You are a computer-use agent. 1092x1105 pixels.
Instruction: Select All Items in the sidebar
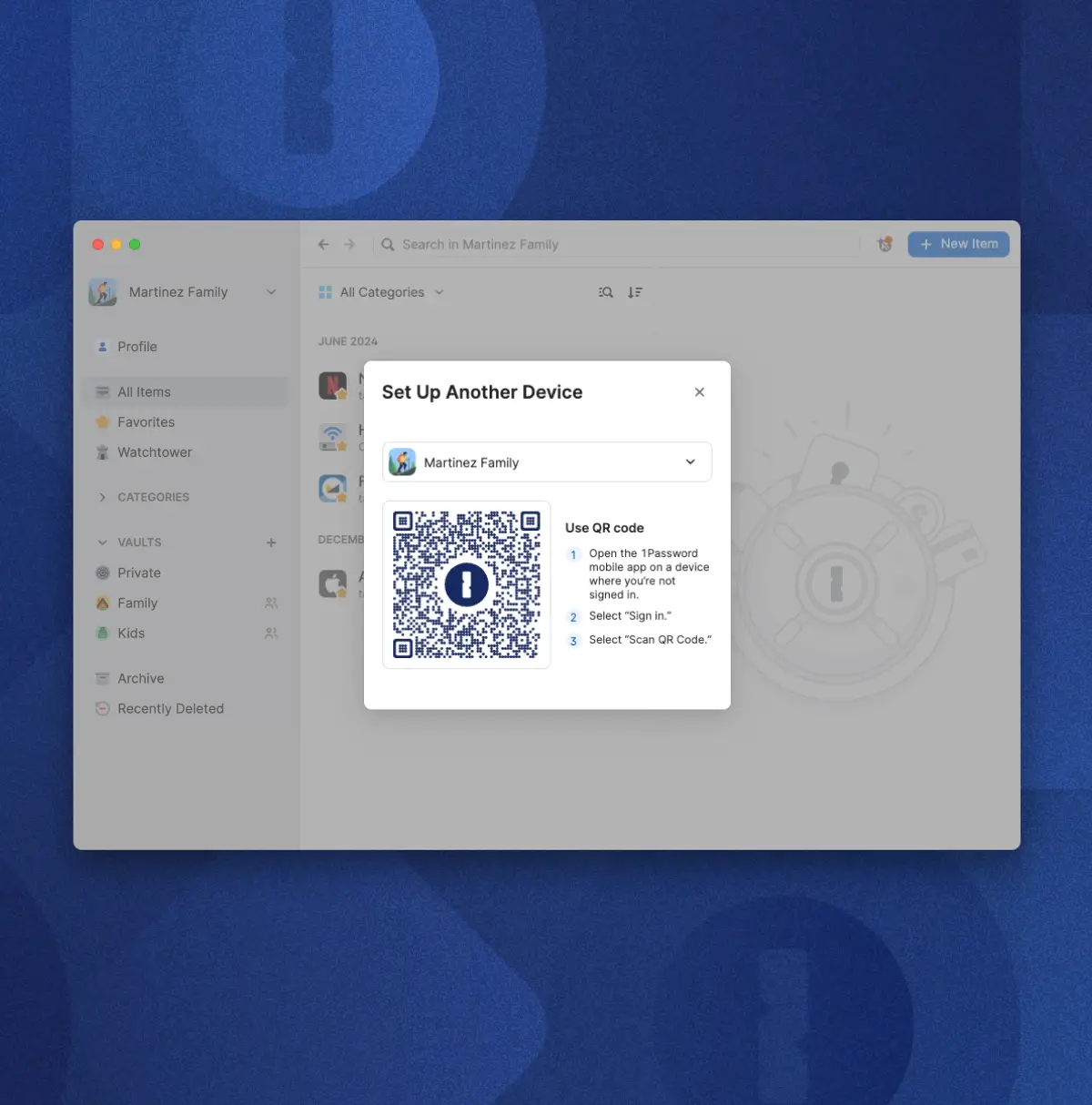pos(187,392)
